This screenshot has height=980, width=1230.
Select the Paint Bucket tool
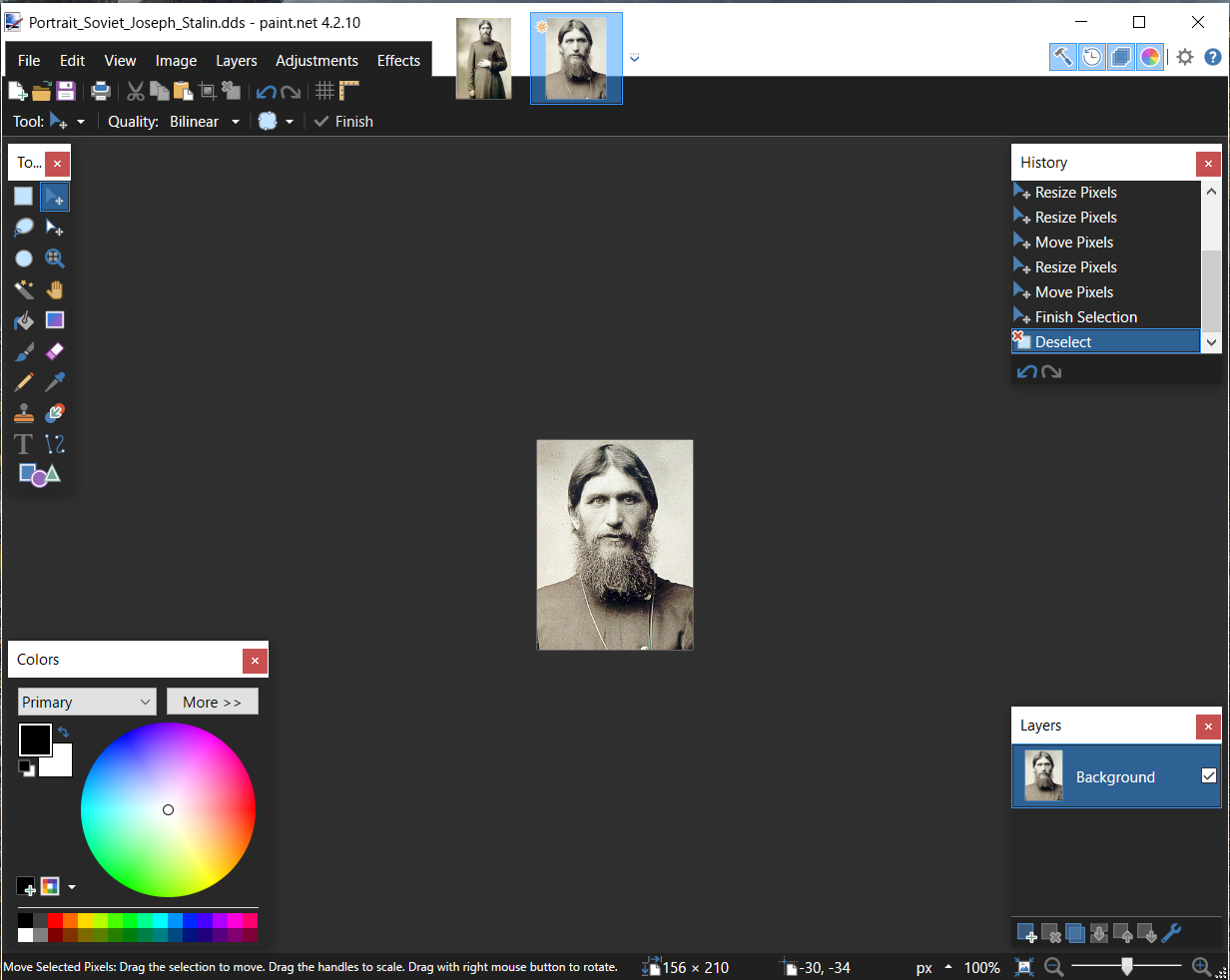[24, 320]
